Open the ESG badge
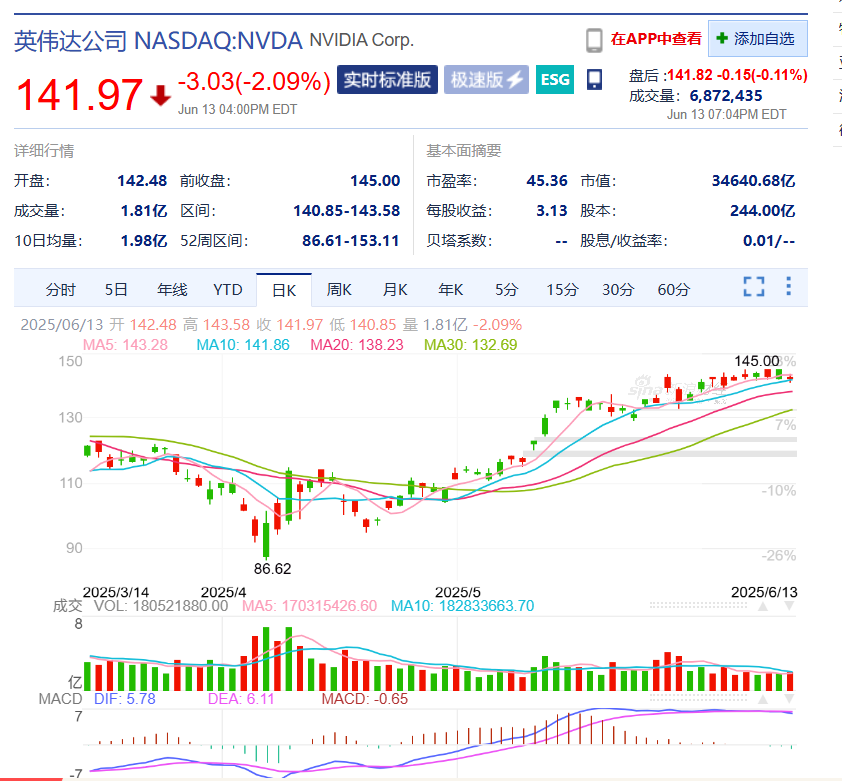Screen dimensions: 842x781 coord(555,79)
